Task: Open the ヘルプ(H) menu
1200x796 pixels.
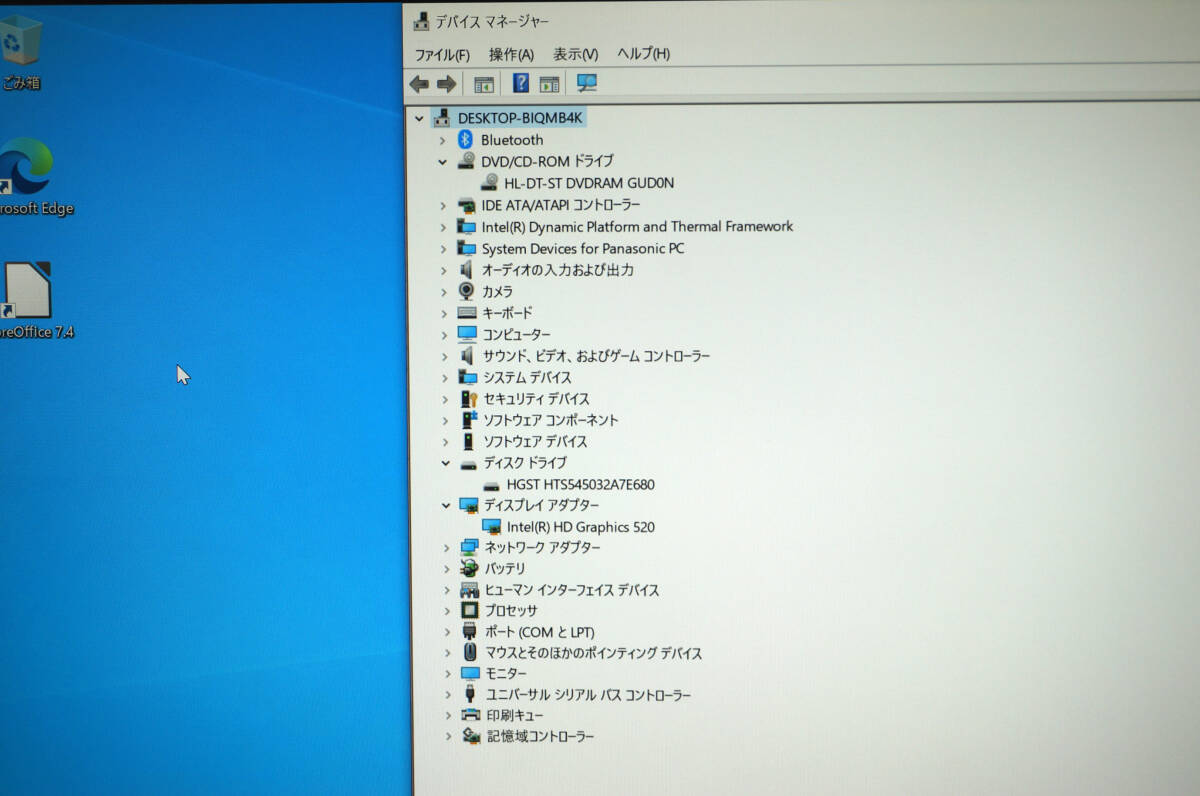Action: [x=643, y=54]
